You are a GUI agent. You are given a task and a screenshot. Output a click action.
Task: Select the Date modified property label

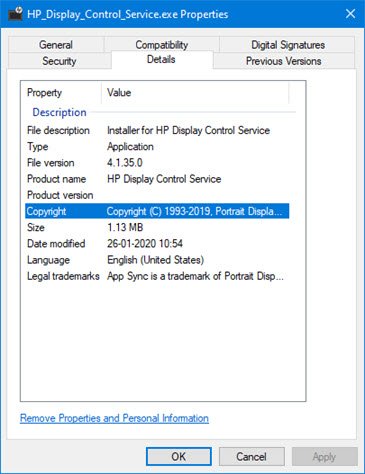[56, 244]
